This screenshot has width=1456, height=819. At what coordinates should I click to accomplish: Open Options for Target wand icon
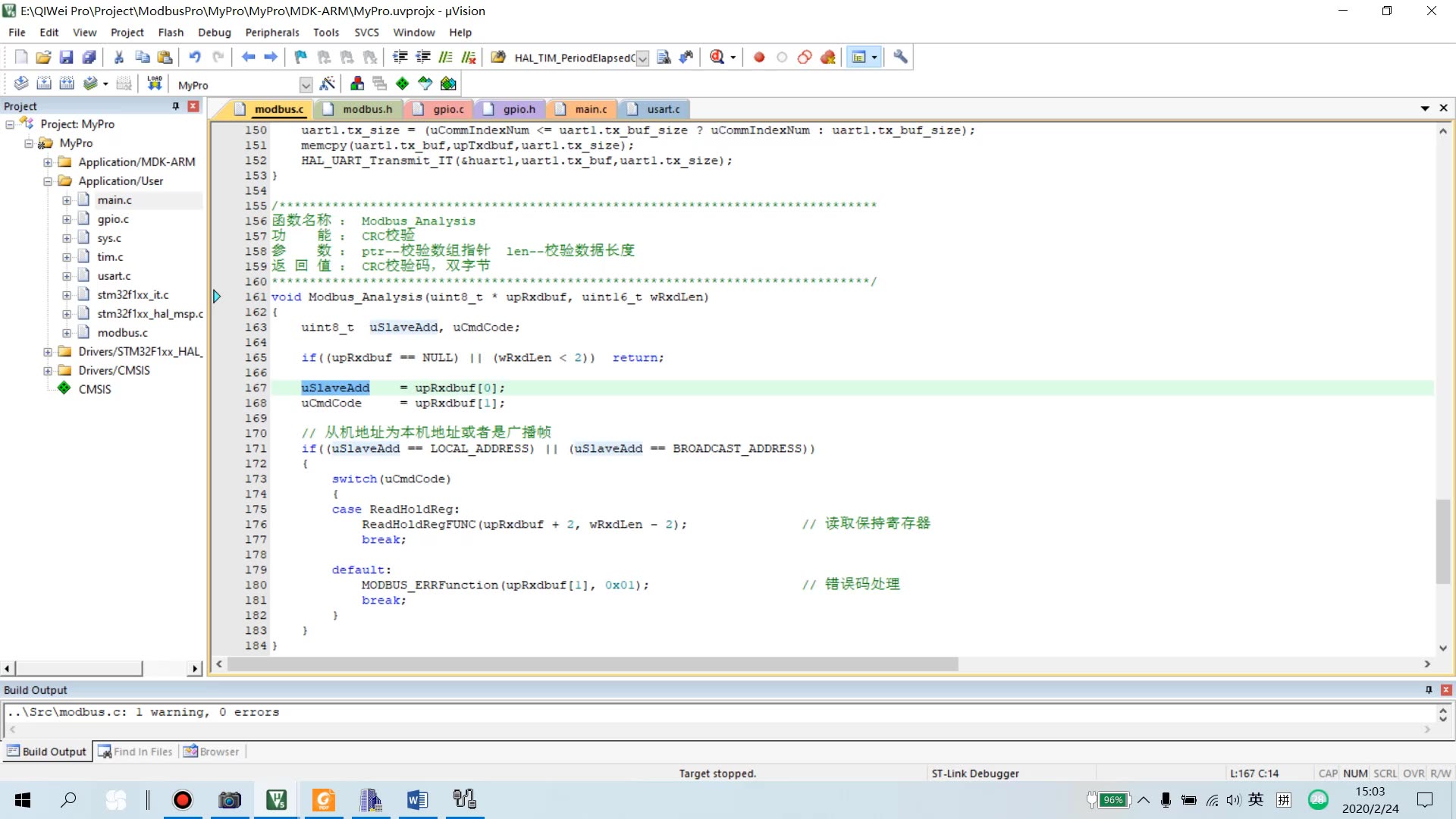[x=328, y=83]
